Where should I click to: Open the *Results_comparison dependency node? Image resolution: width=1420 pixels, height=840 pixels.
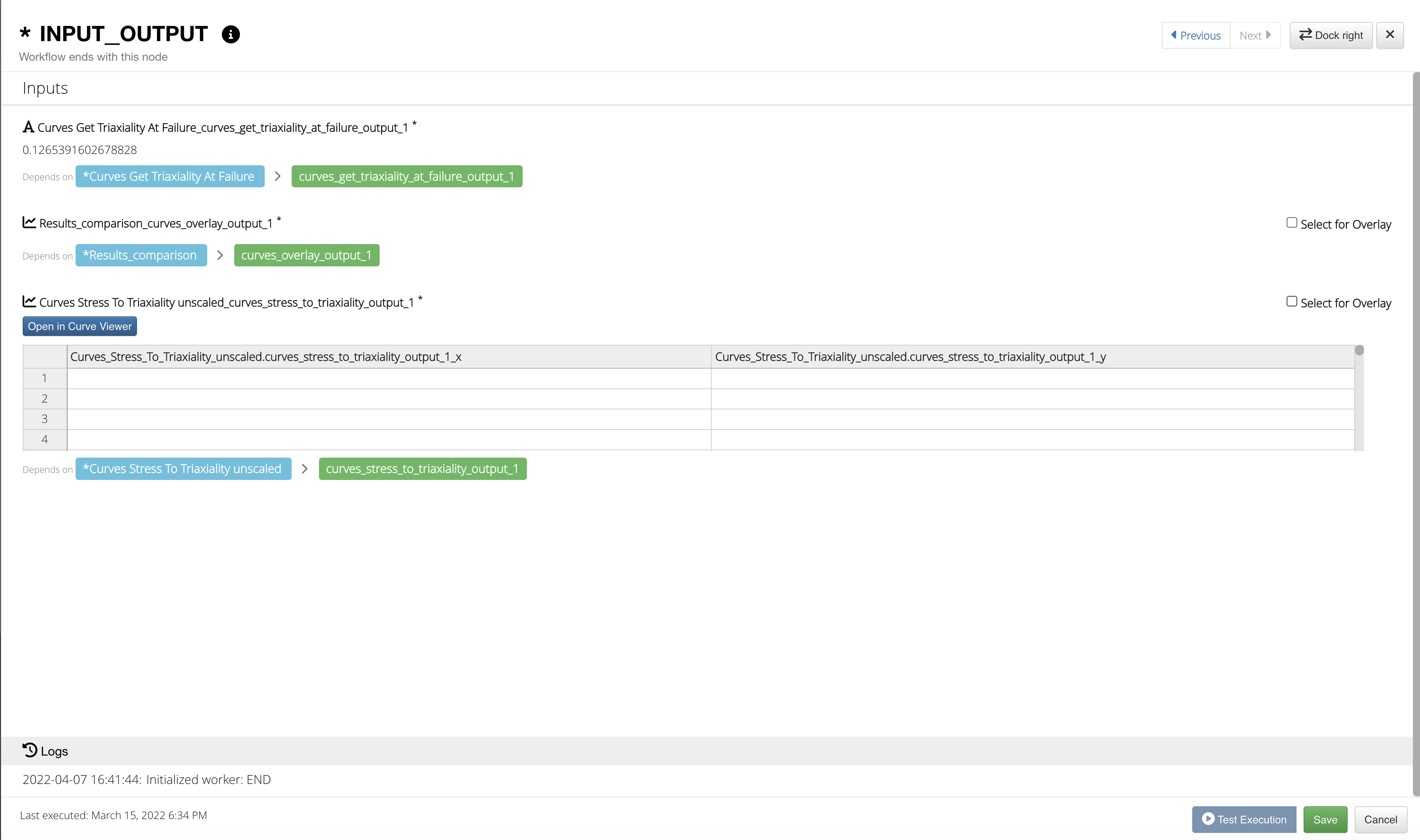click(141, 255)
